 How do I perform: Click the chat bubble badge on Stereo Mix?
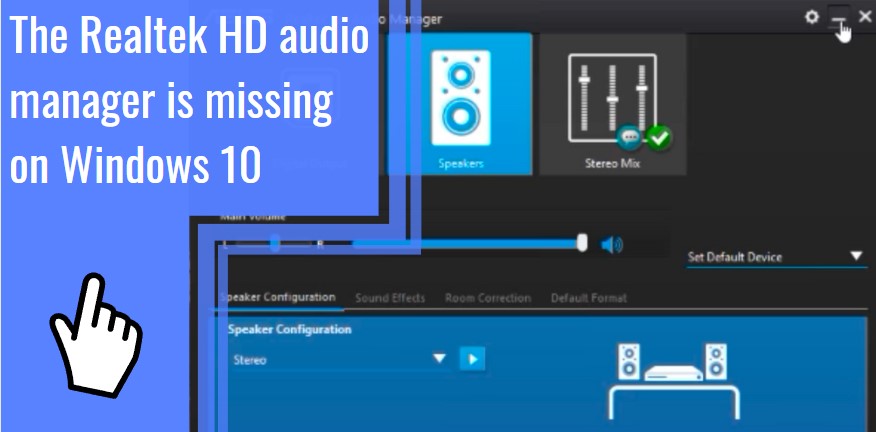pos(631,137)
